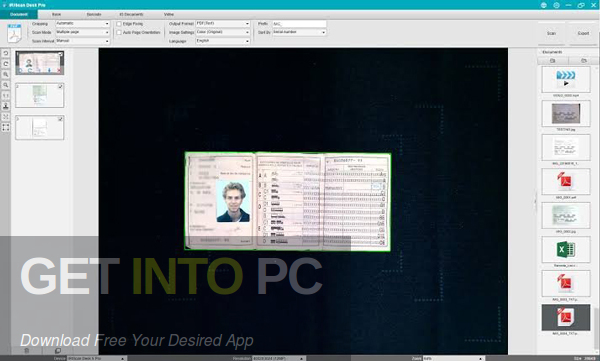The height and width of the screenshot is (361, 600).
Task: Open the Sort By dropdown
Action: (299, 32)
